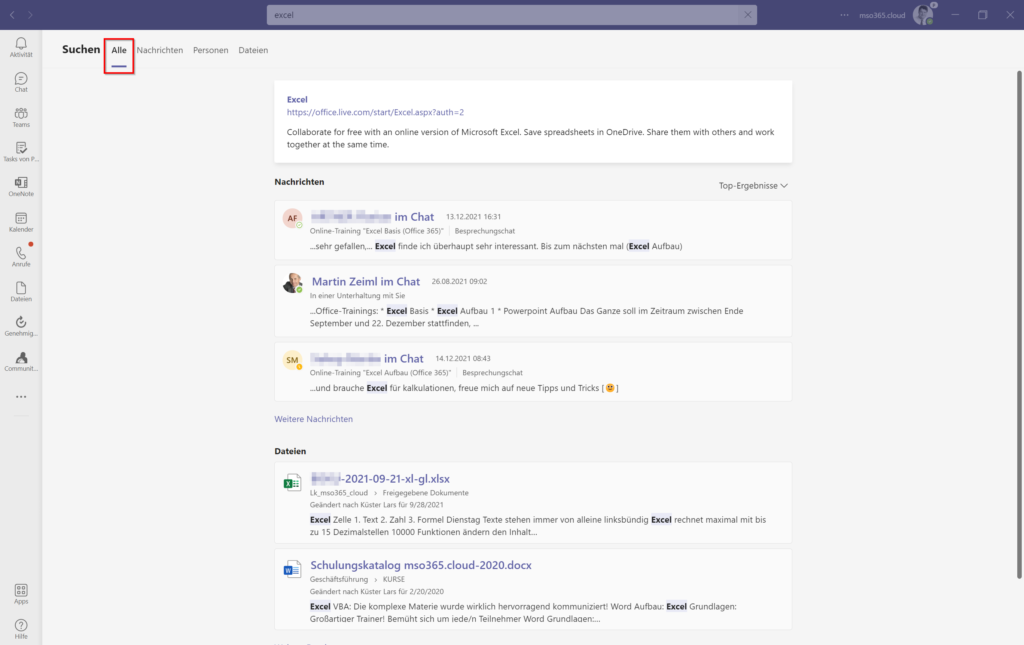Click Martin Zeiml's profile picture
Screen dimensions: 1024x645
click(292, 283)
